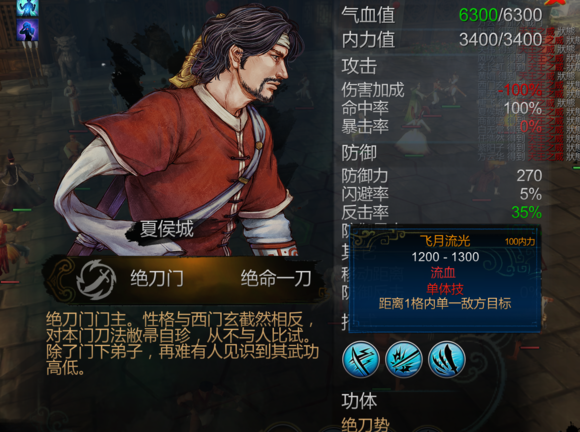Screen dimensions: 580x432
Task: Select the third claw-blade skill icon
Action: coord(446,360)
